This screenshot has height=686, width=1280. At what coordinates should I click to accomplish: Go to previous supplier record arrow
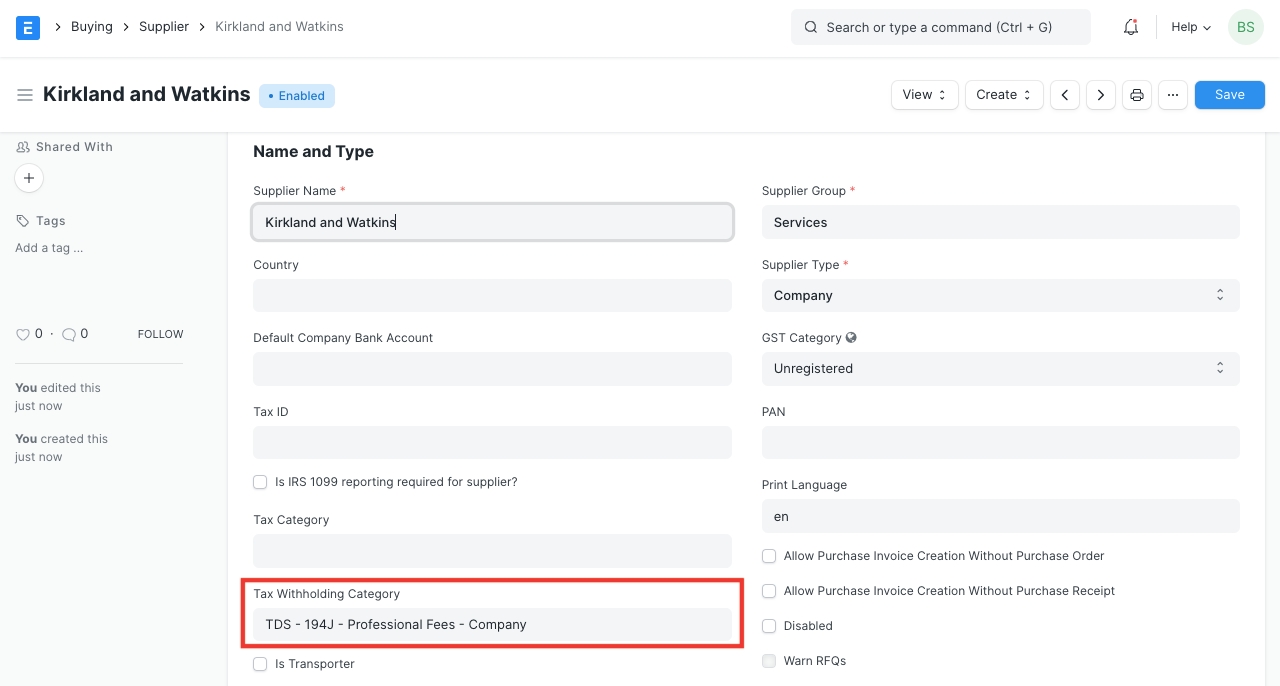tap(1065, 95)
